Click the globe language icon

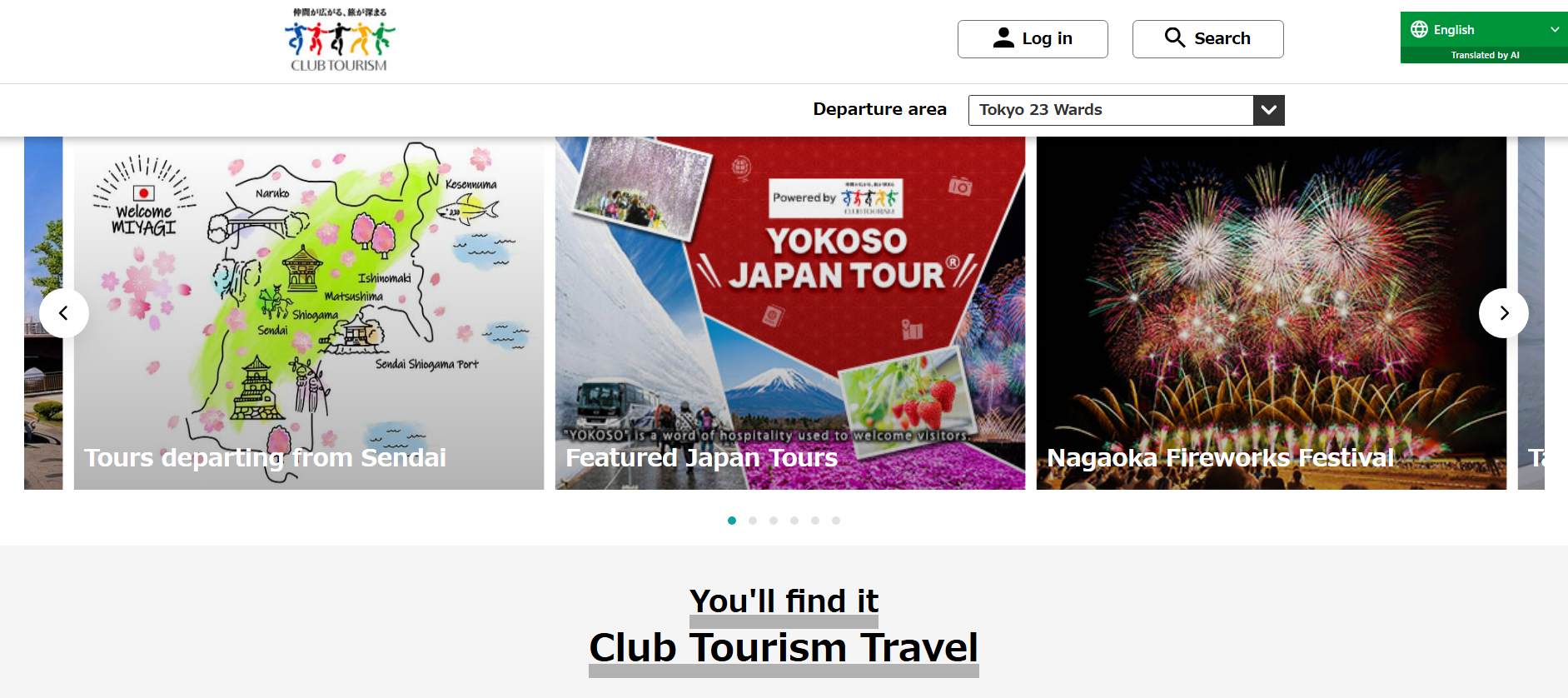(x=1419, y=29)
